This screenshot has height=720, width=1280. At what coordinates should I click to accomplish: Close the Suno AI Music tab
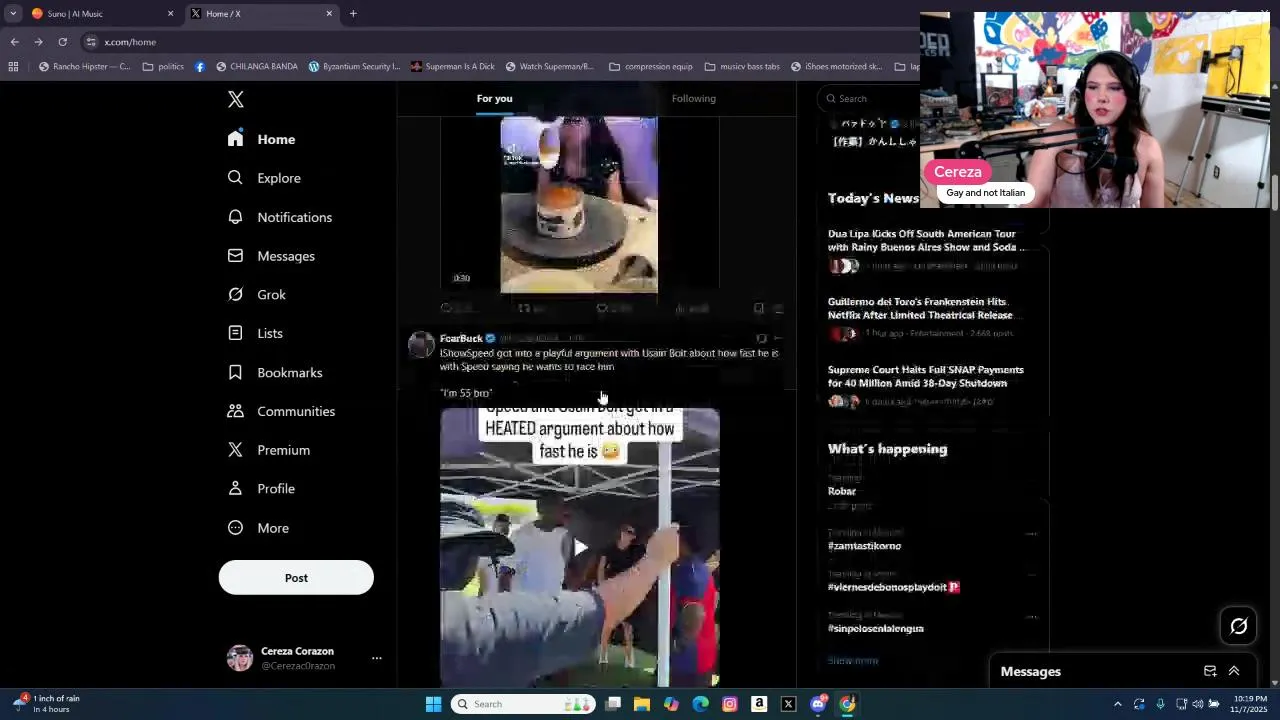tap(170, 14)
